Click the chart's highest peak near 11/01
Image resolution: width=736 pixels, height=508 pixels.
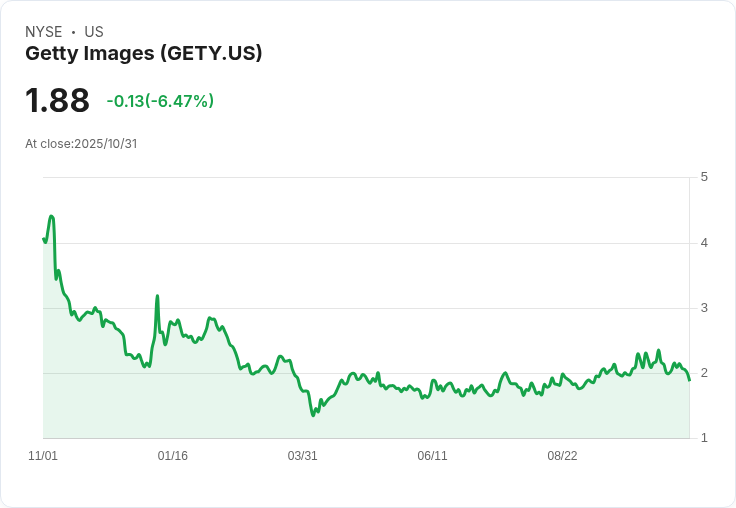tap(51, 216)
